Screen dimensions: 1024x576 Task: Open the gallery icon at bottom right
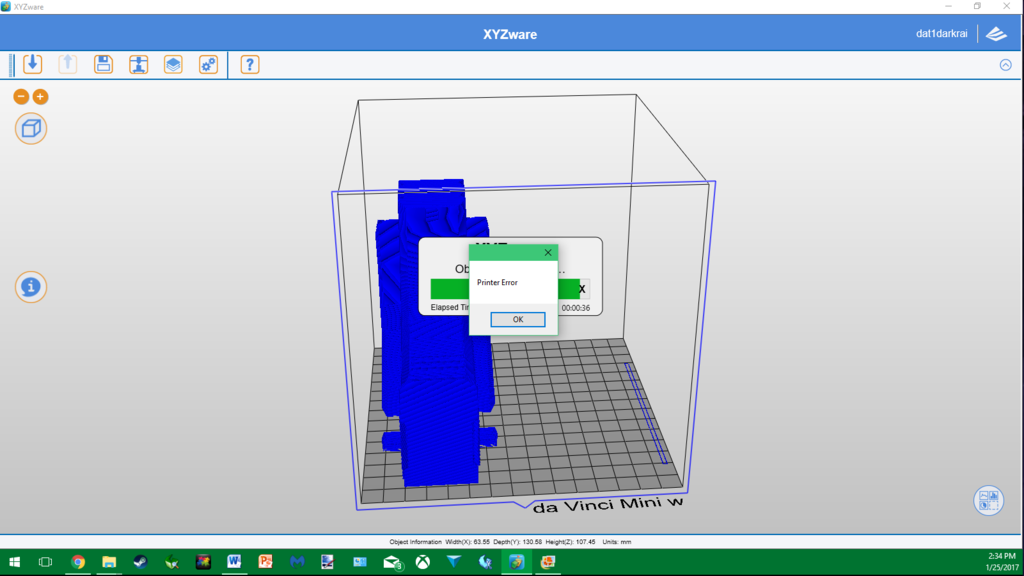(x=988, y=501)
